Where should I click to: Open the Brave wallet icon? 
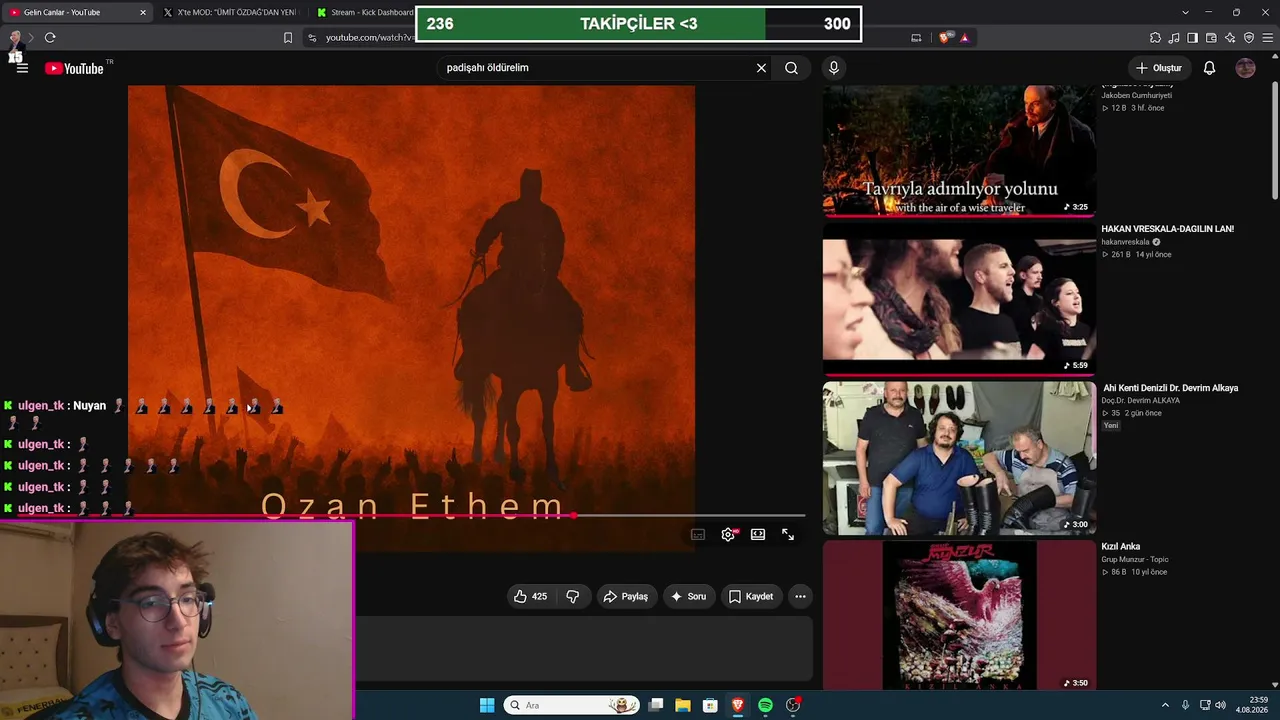(1211, 38)
